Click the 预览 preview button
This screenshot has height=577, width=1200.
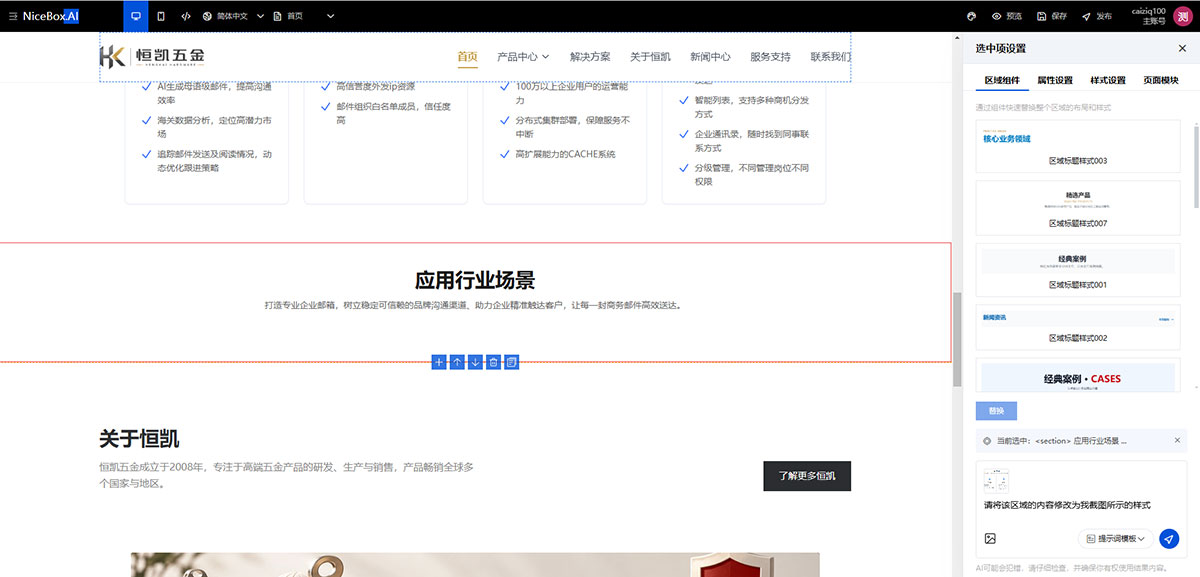click(x=1006, y=16)
